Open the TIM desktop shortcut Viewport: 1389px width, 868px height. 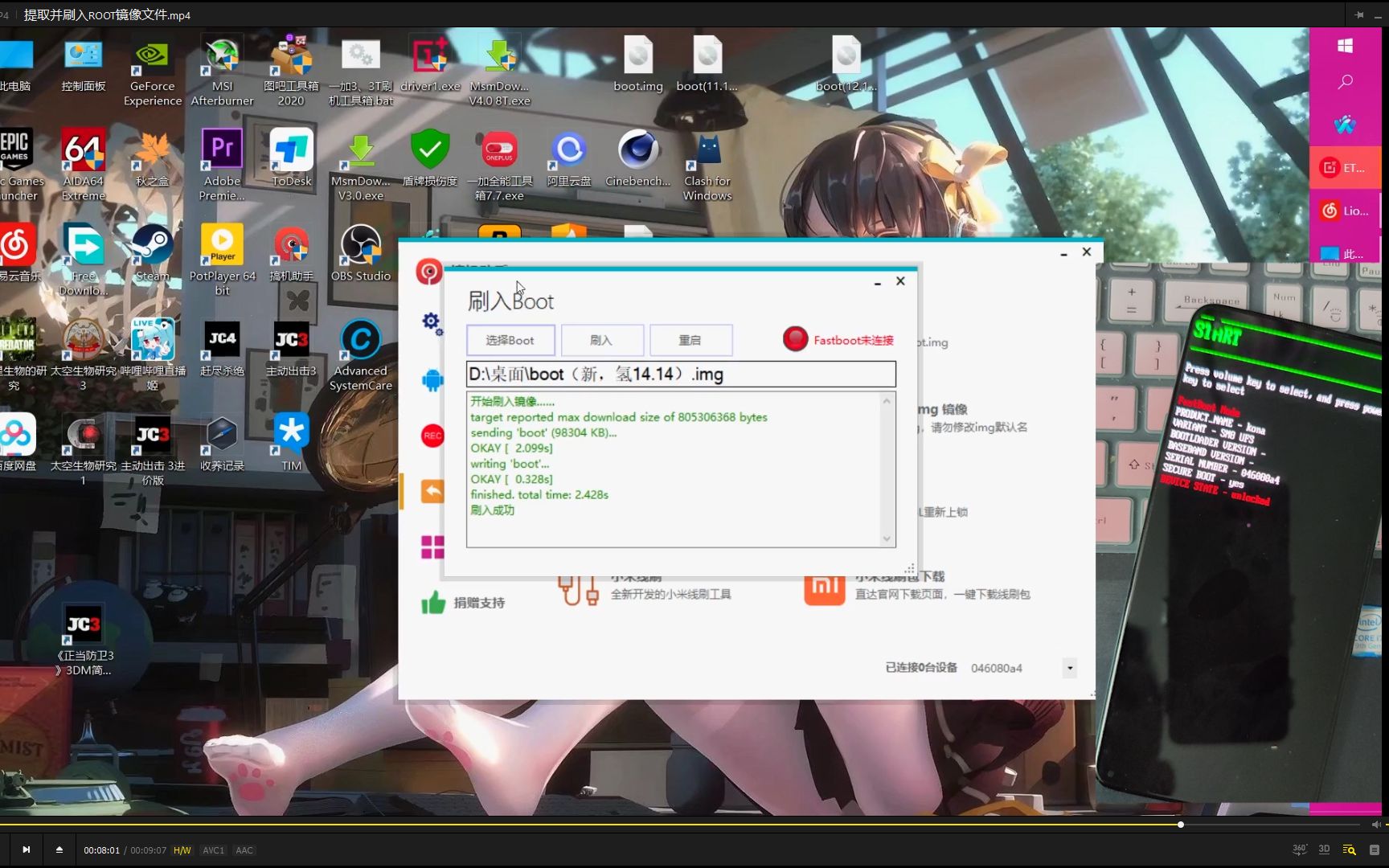coord(291,443)
